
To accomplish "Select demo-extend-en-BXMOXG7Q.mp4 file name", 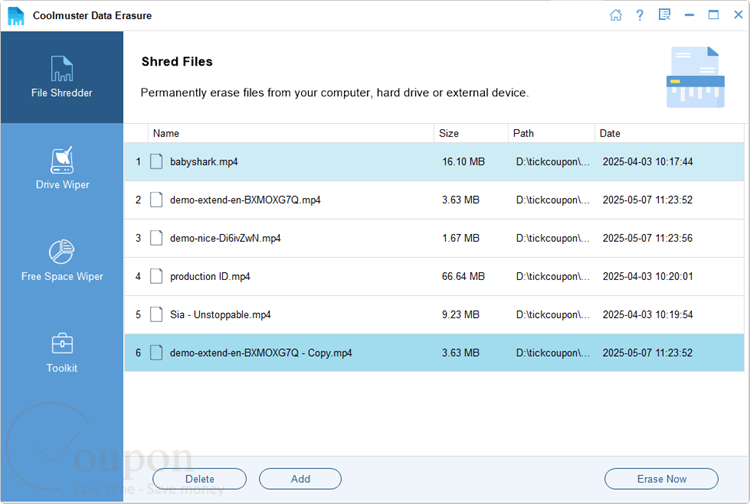I will point(245,200).
